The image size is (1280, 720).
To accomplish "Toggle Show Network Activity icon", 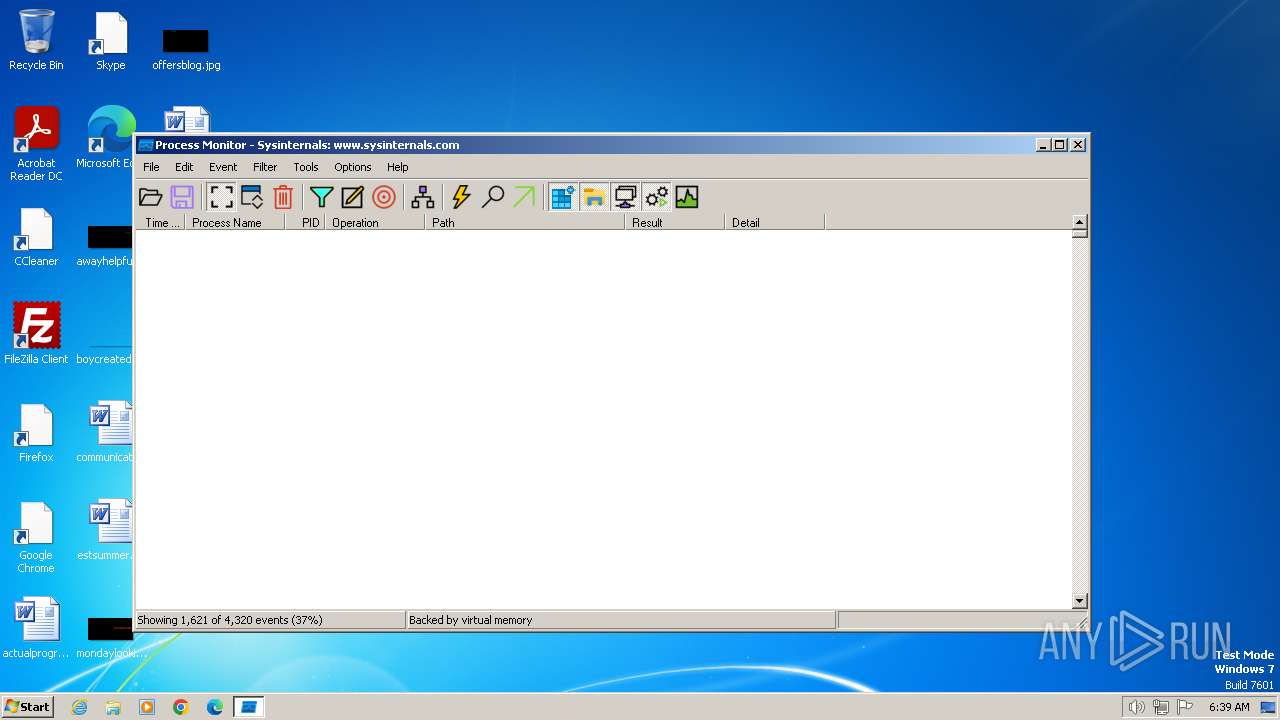I will click(x=625, y=197).
